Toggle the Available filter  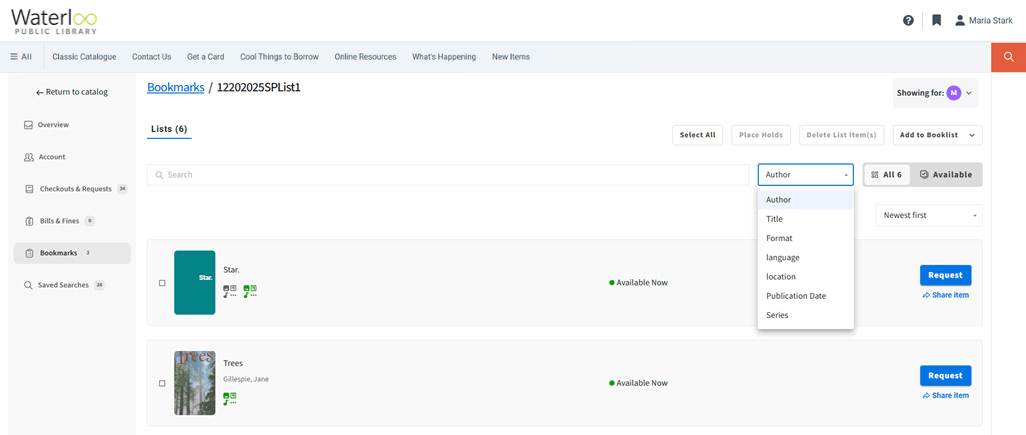coord(946,175)
